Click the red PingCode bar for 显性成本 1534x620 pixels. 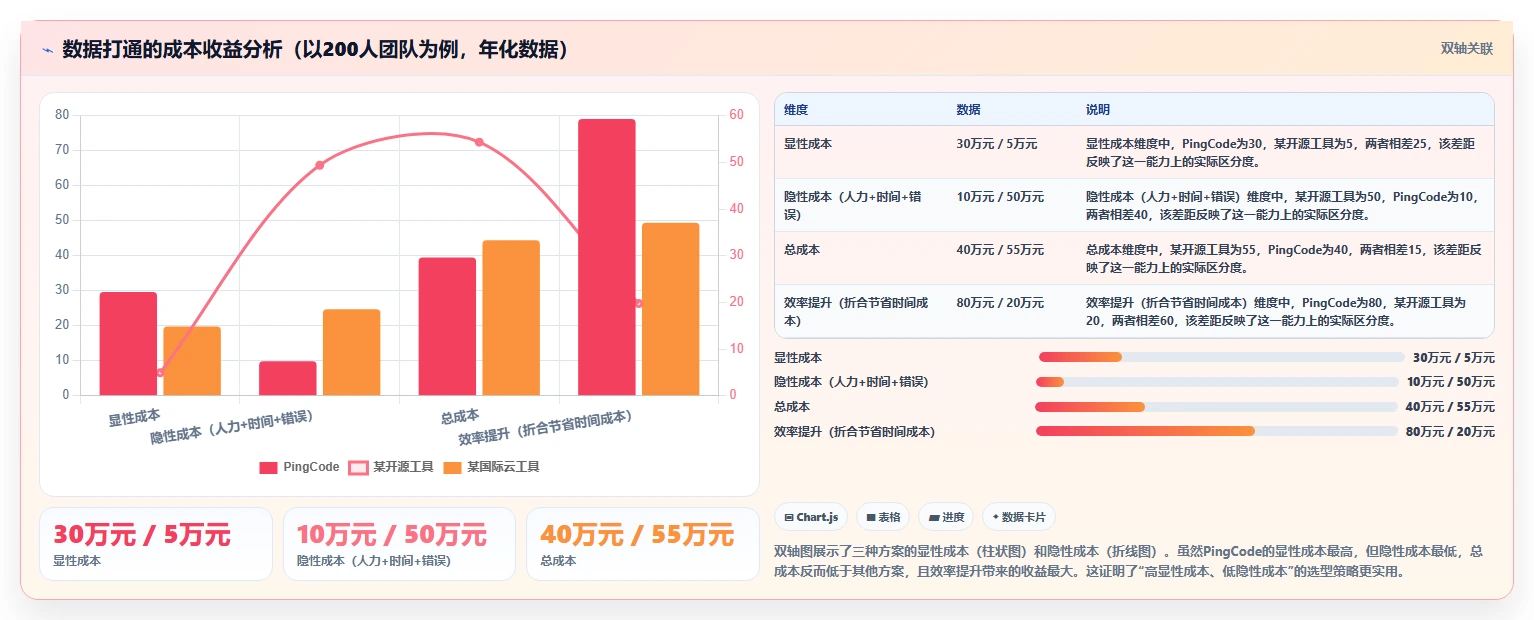[128, 343]
